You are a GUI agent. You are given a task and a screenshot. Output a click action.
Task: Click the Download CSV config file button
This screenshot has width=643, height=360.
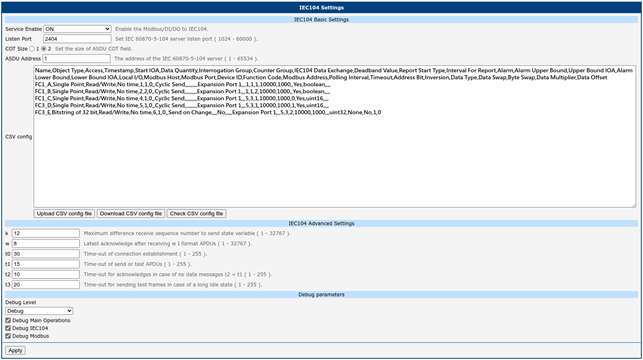131,214
